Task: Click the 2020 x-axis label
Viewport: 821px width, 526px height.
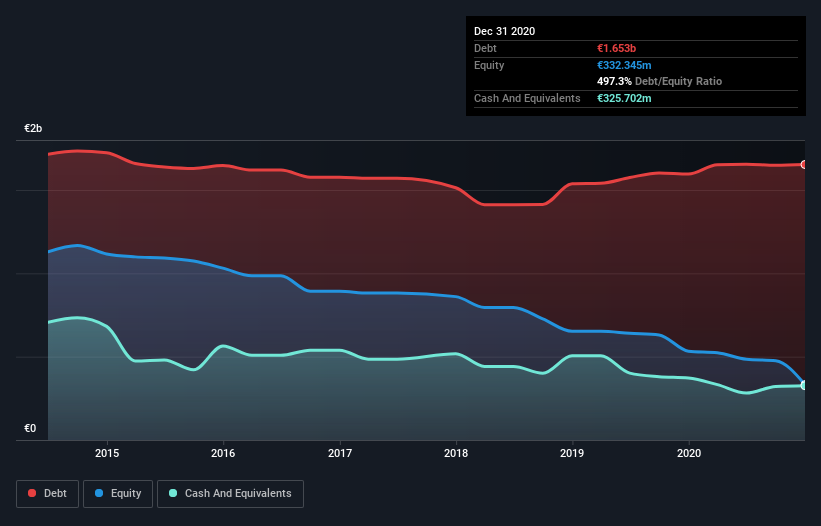Action: click(x=689, y=453)
